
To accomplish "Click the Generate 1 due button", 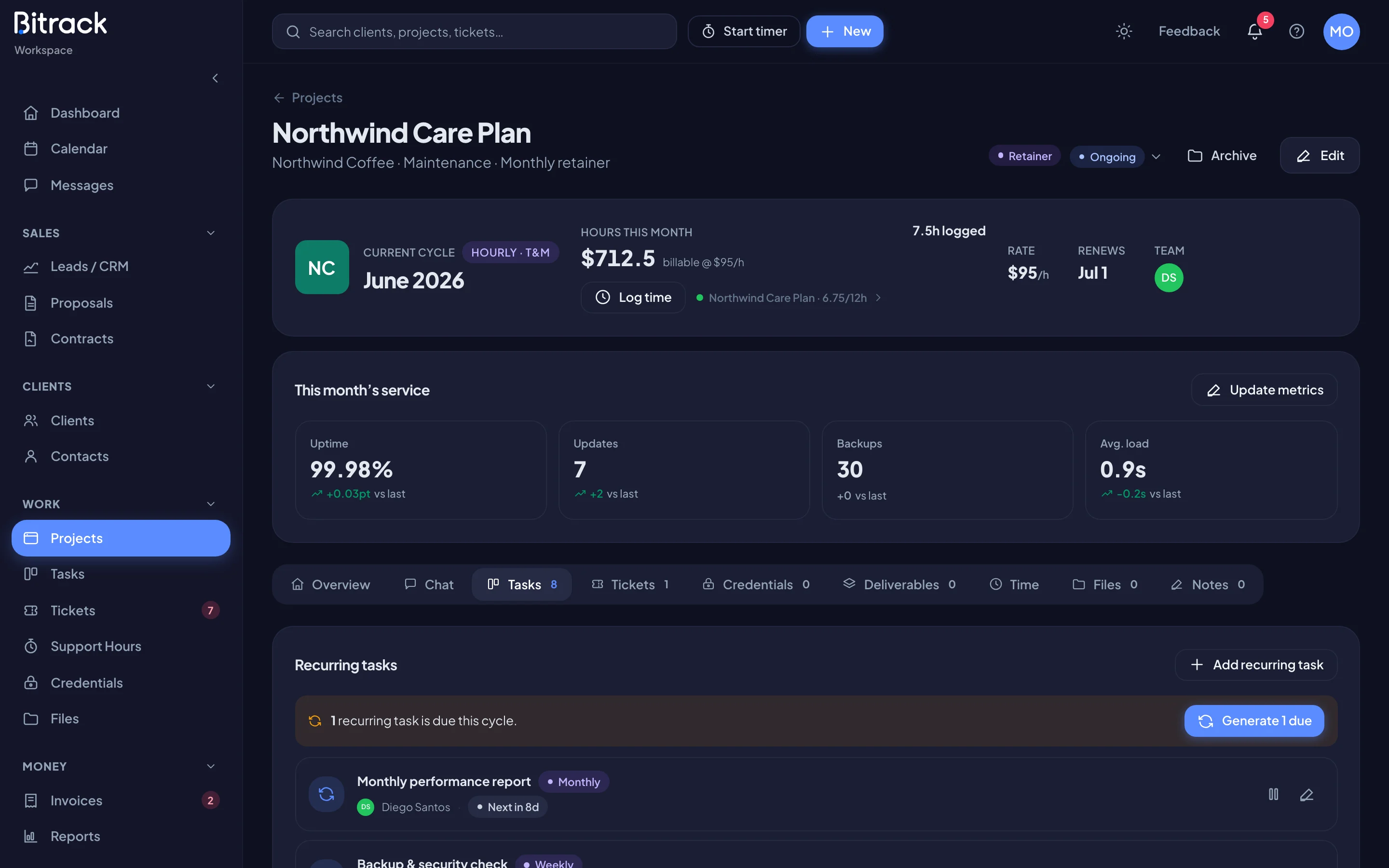I will pos(1254,721).
